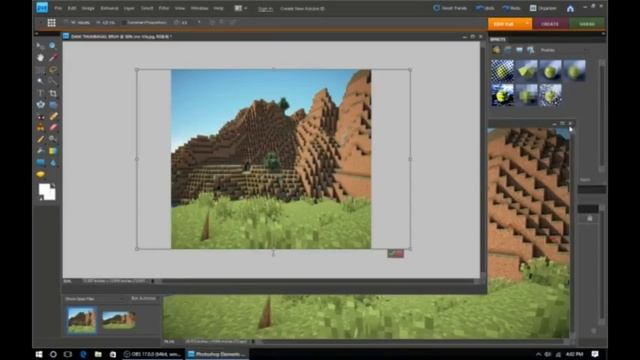640x360 pixels.
Task: Select the Blur tool
Action: click(x=53, y=162)
